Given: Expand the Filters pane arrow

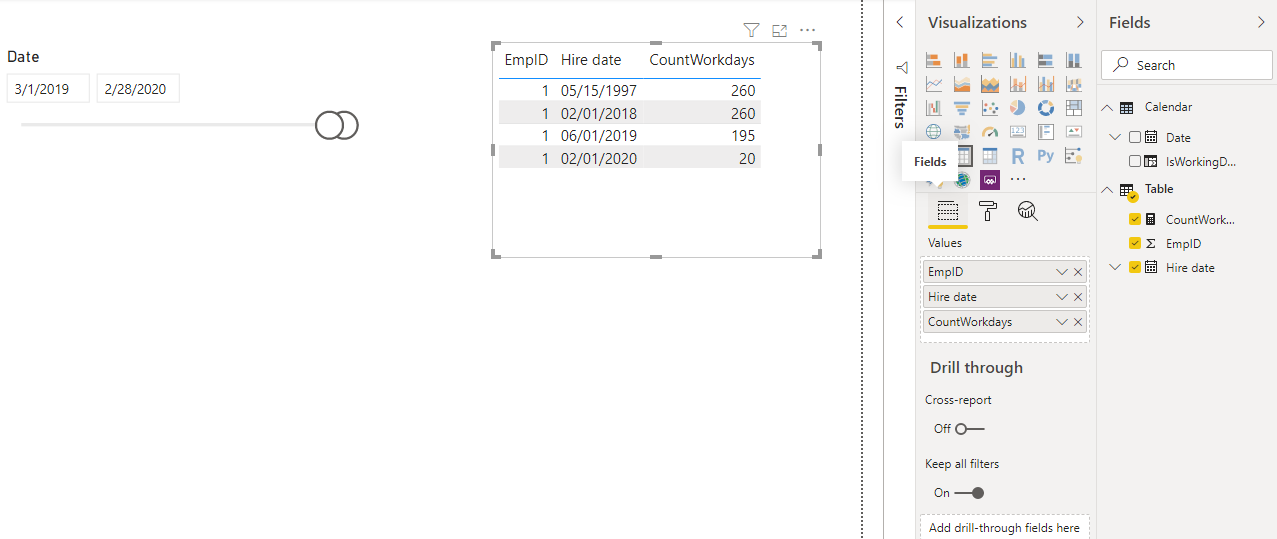Looking at the screenshot, I should pos(899,22).
